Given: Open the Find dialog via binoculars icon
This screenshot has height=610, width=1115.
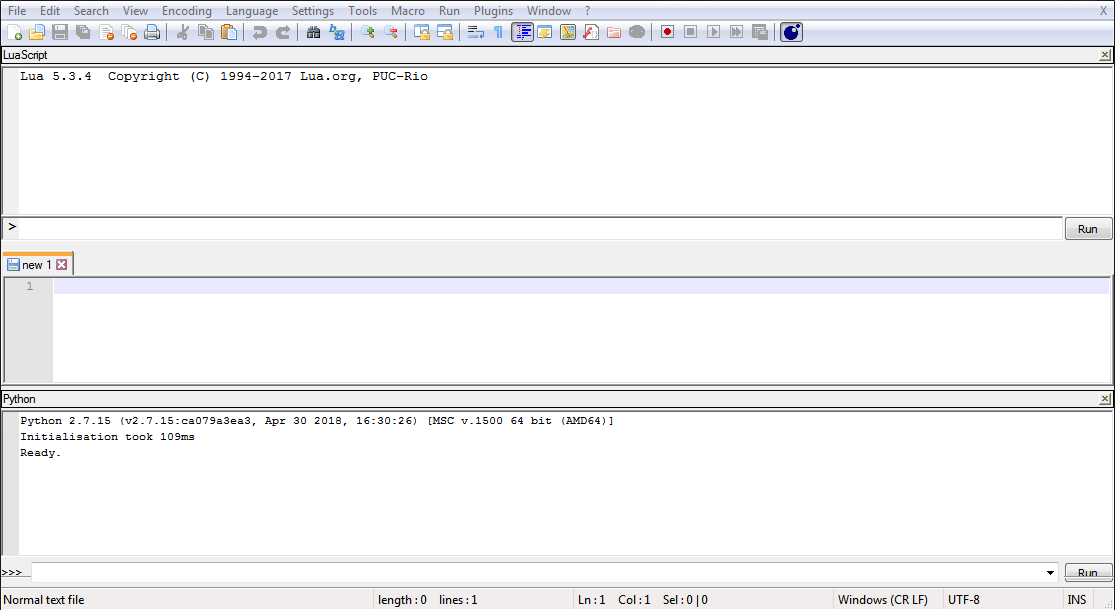Looking at the screenshot, I should pos(314,32).
